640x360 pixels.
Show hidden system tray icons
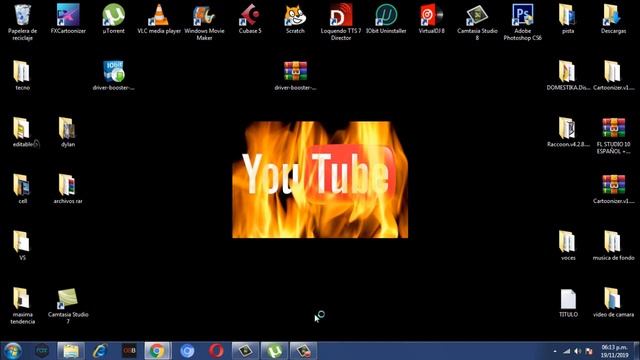coord(555,351)
